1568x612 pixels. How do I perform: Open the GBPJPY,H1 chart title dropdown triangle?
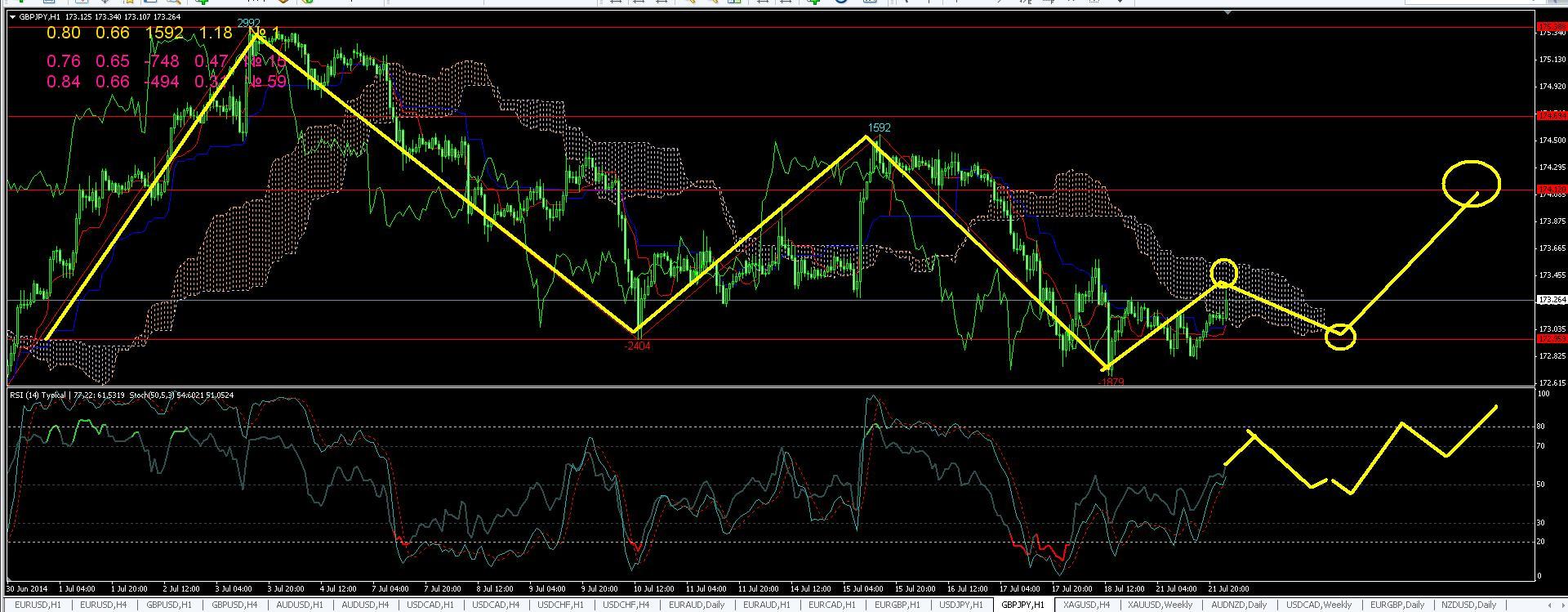(x=13, y=16)
